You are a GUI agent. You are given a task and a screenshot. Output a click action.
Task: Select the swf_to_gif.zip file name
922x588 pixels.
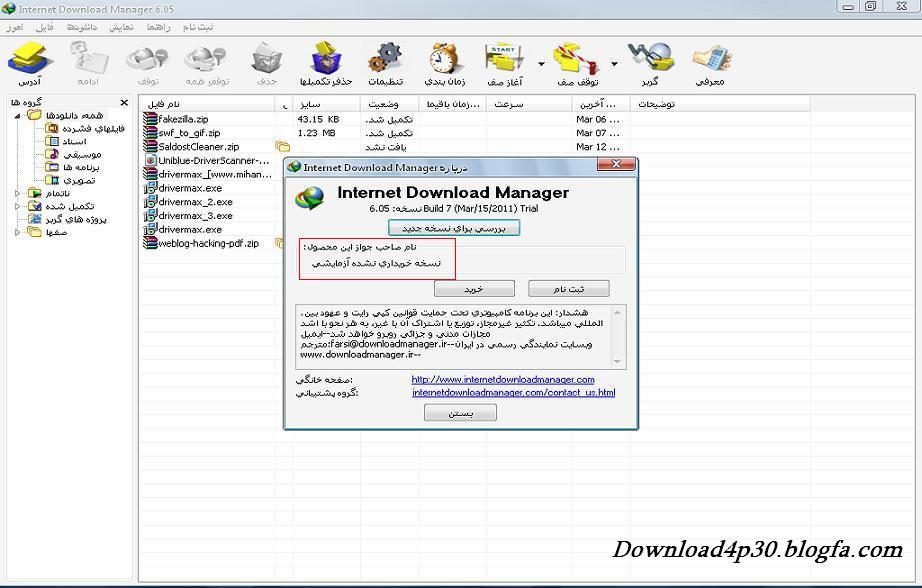pyautogui.click(x=189, y=133)
